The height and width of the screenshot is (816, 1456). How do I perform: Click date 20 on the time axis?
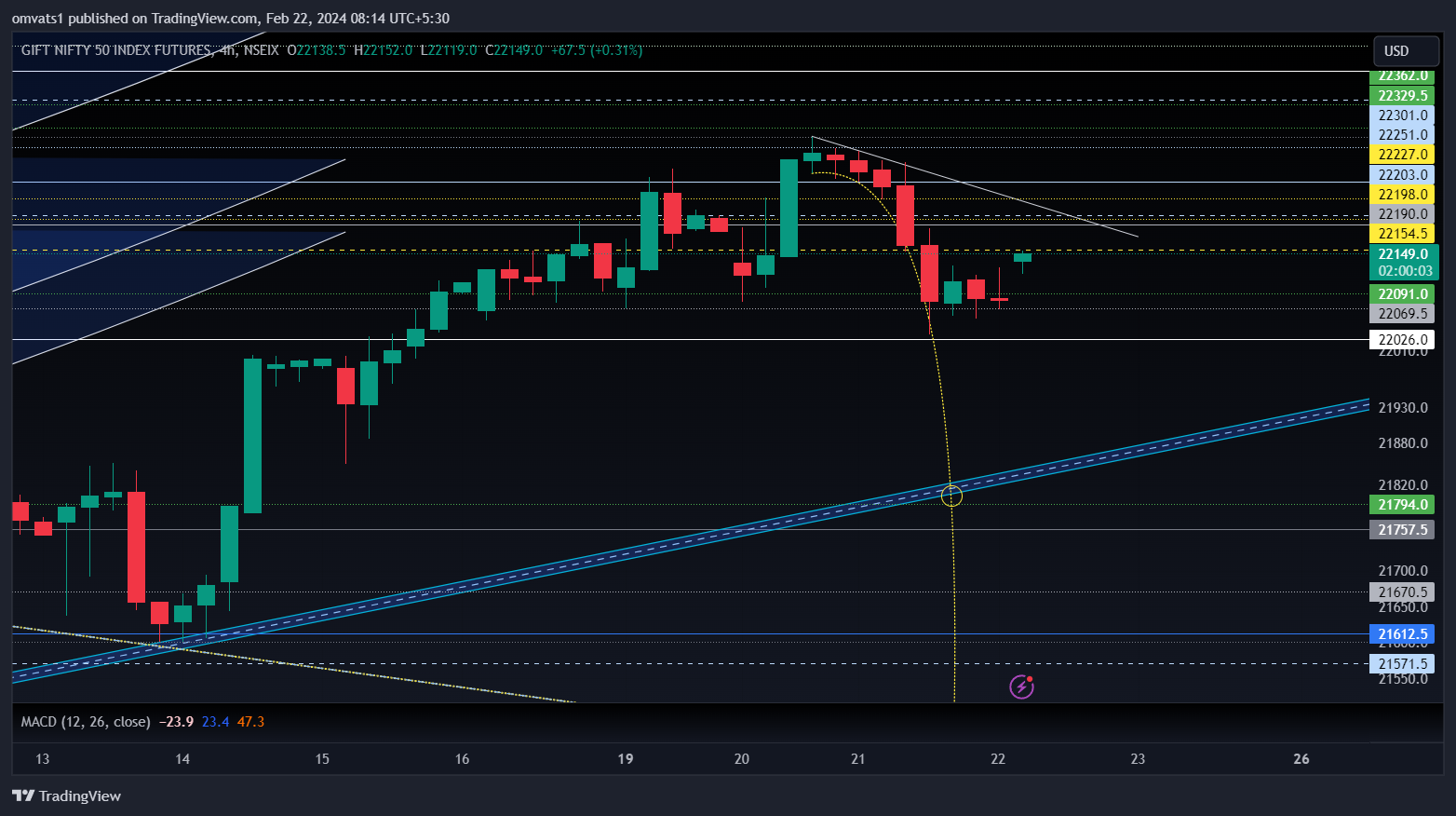tap(742, 759)
